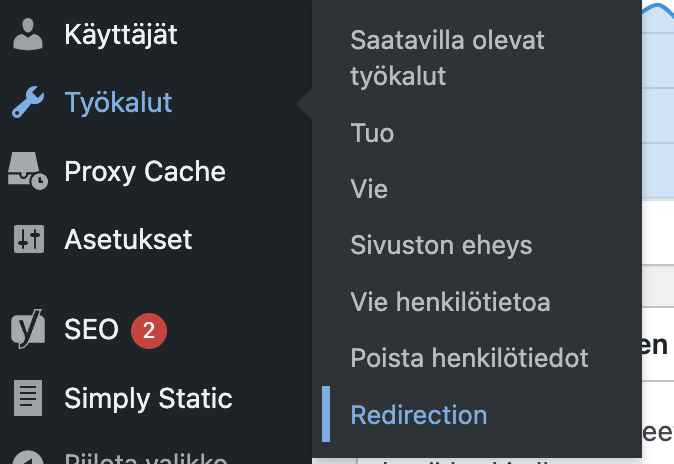
Task: Open Simply Static menu label
Action: click(x=148, y=398)
